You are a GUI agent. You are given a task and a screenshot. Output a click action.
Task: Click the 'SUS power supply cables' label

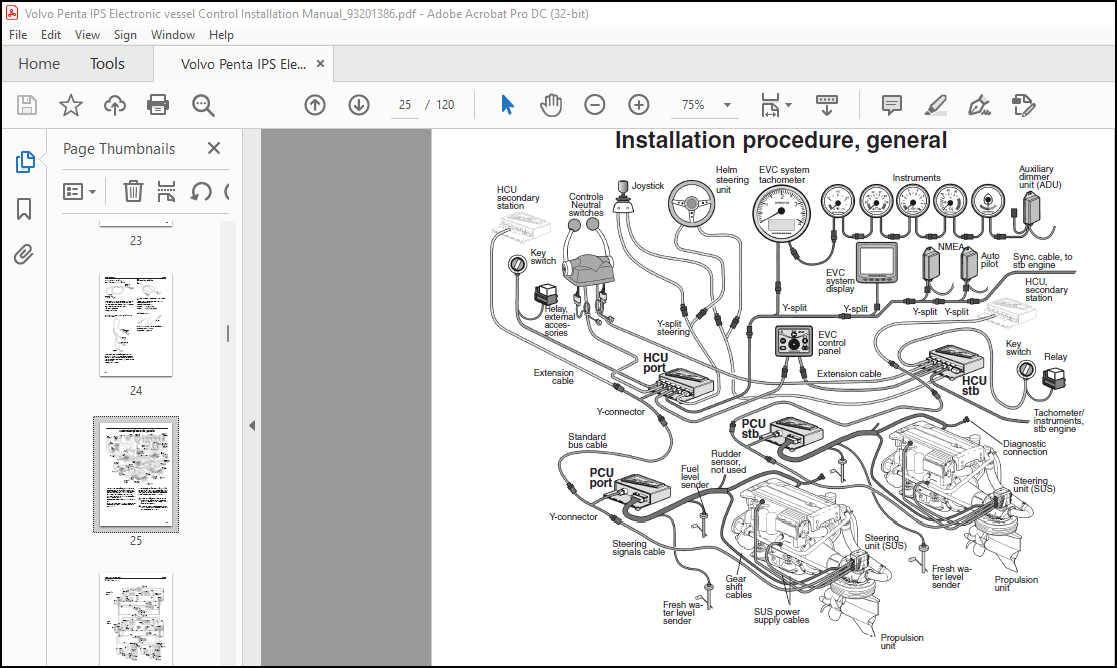[x=781, y=616]
